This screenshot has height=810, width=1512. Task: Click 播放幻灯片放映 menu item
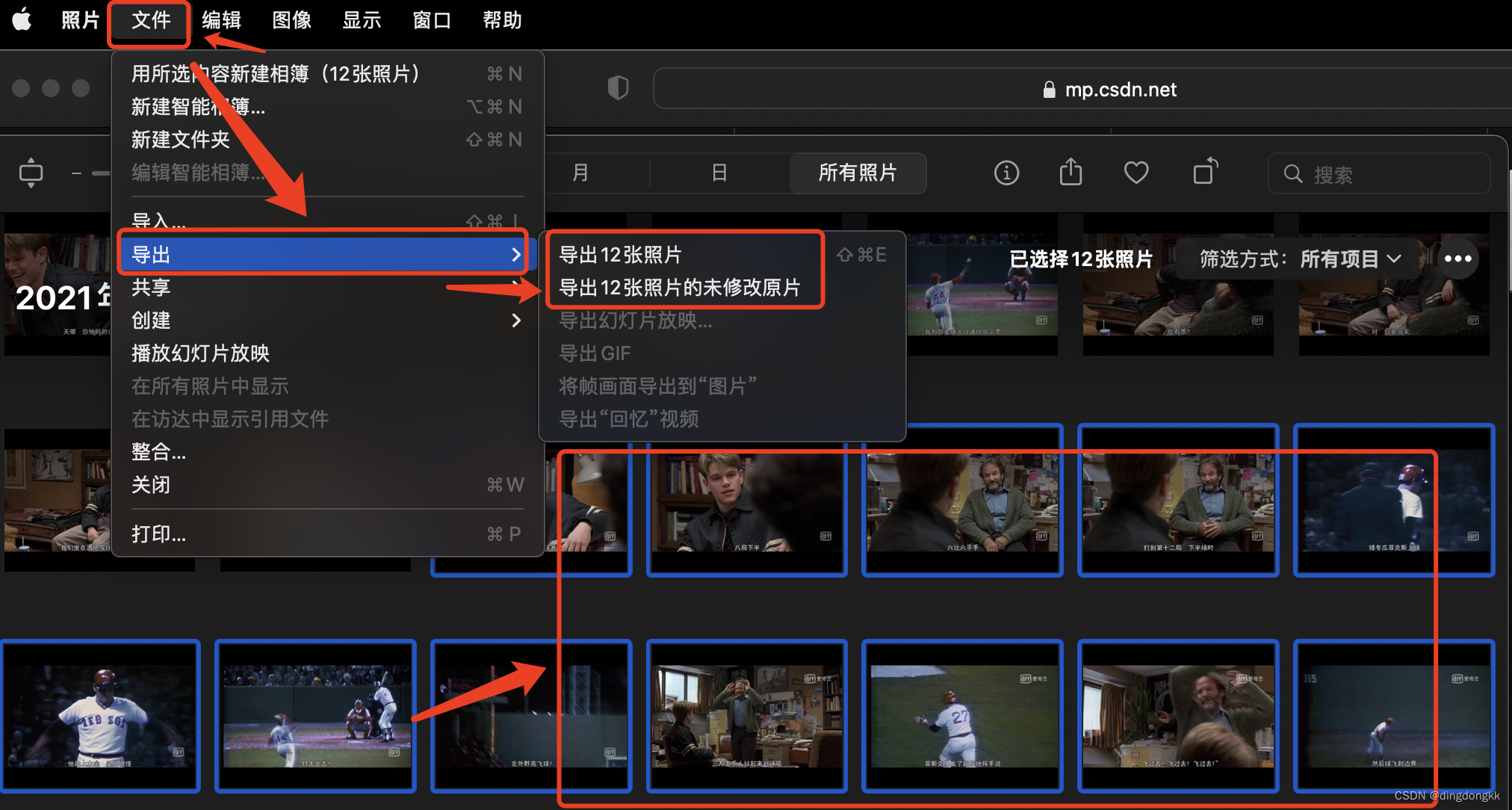(200, 353)
